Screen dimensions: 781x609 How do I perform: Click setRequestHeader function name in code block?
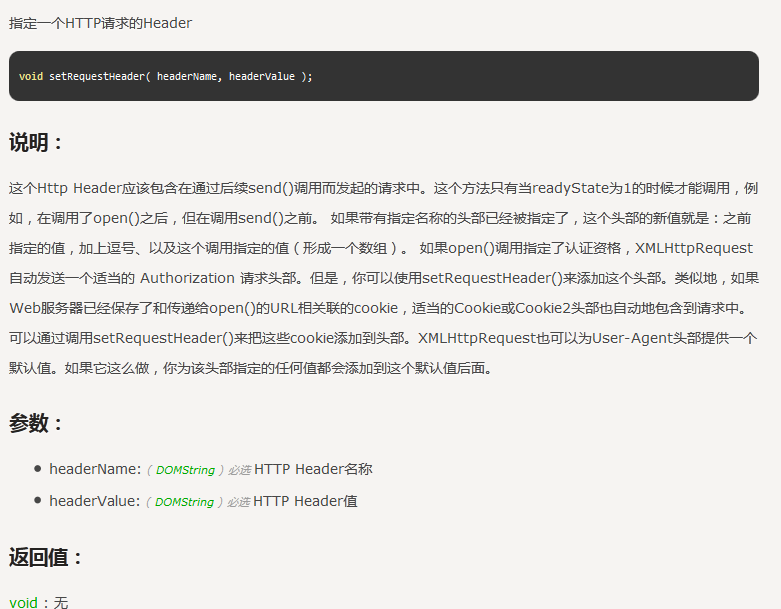click(96, 76)
